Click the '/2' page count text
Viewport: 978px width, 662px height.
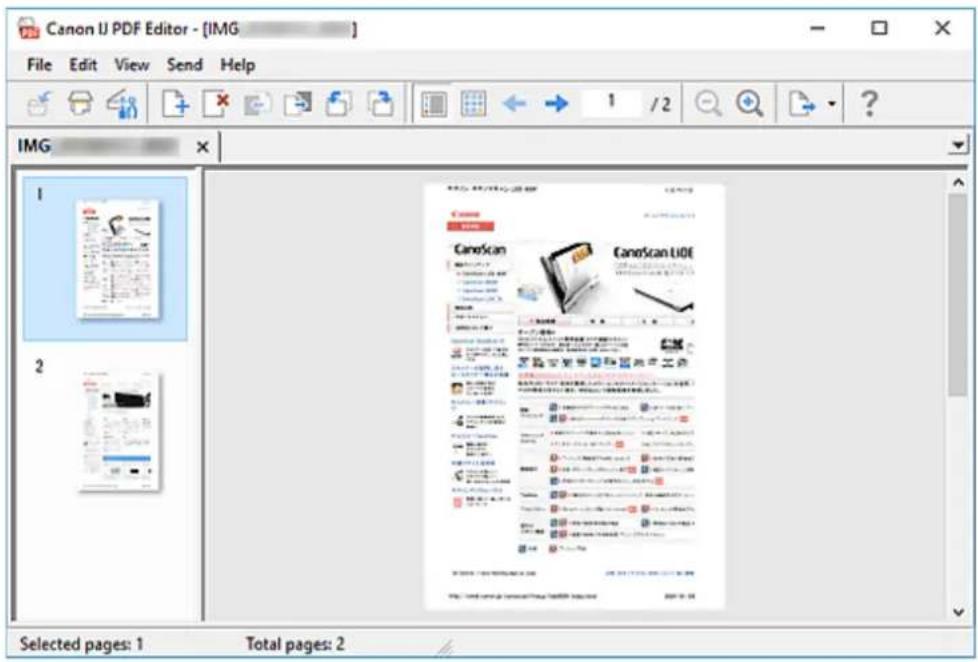coord(661,104)
